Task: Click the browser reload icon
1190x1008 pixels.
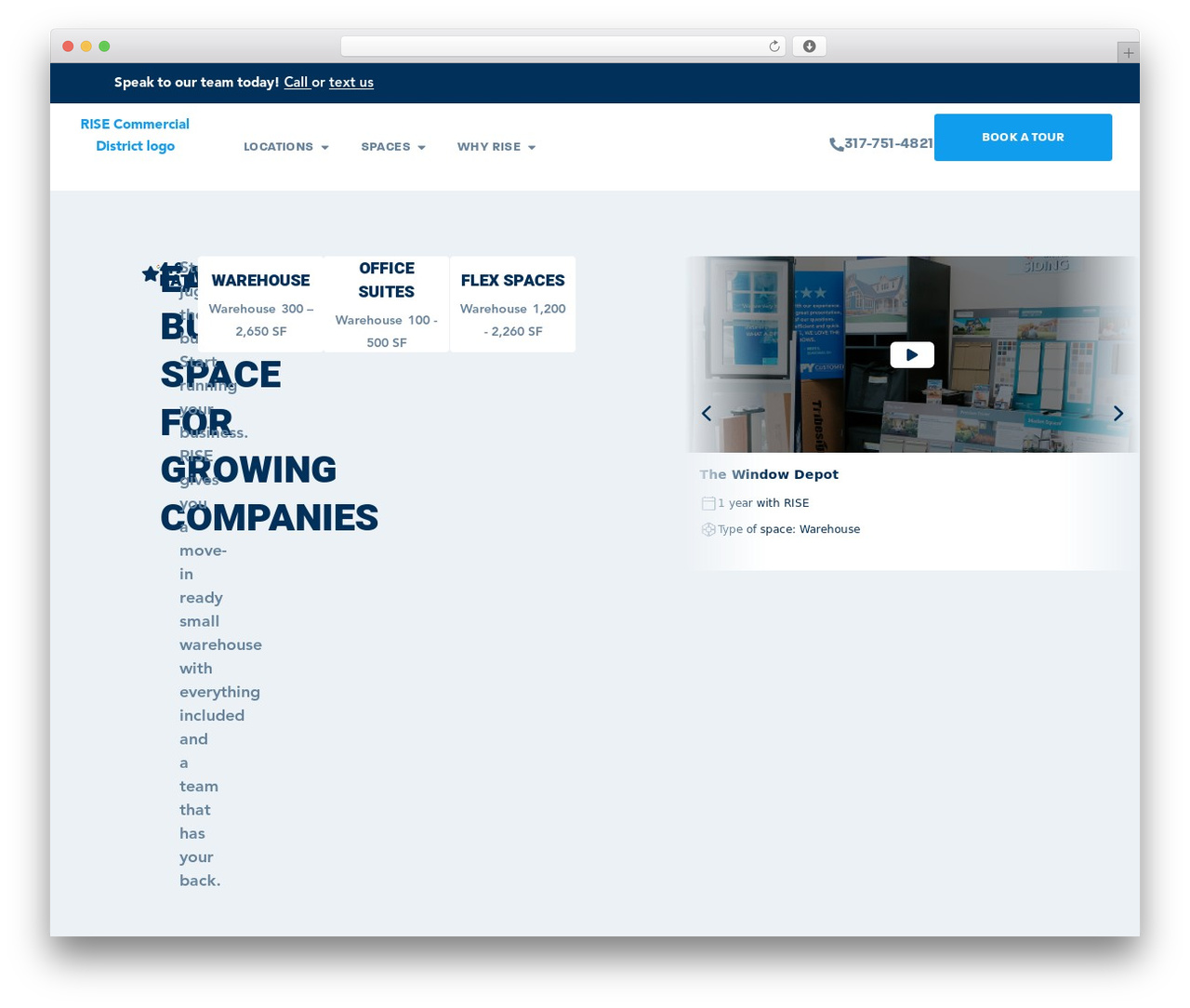Action: point(774,46)
